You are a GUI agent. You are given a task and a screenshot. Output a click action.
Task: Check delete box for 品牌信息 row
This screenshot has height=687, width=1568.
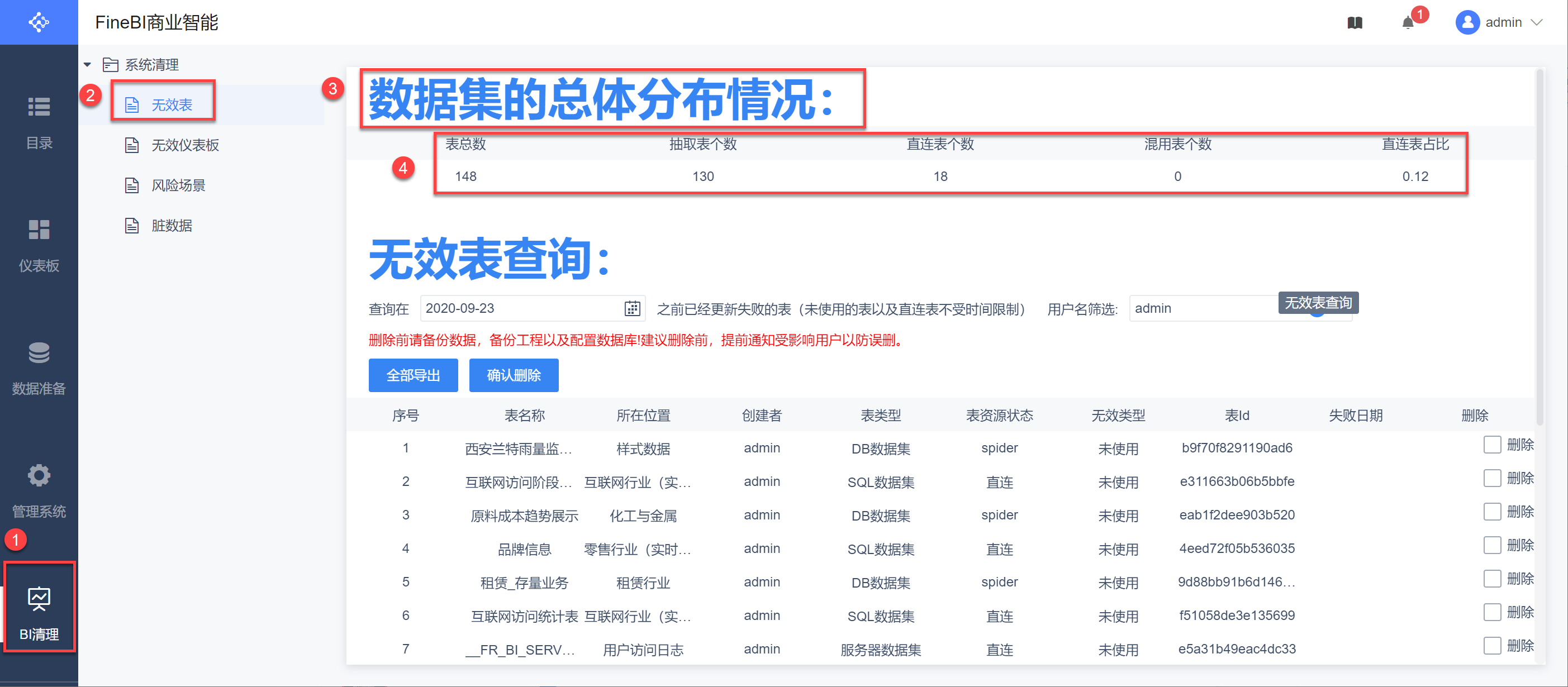(1491, 545)
